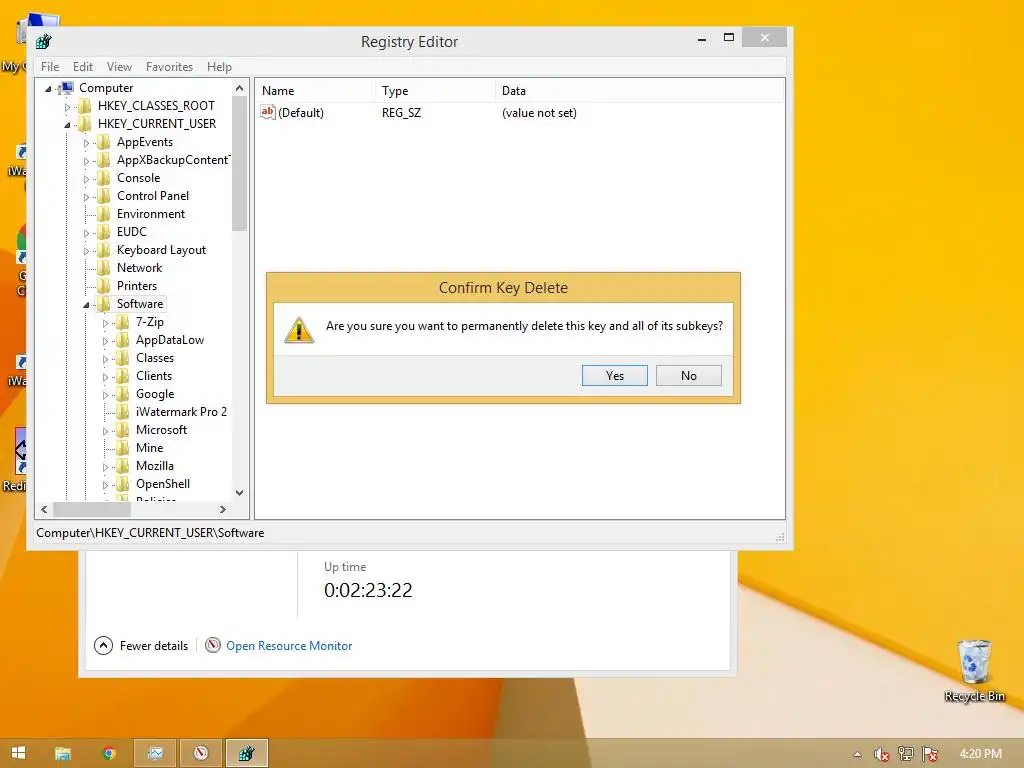Open the Edit menu

pos(82,67)
